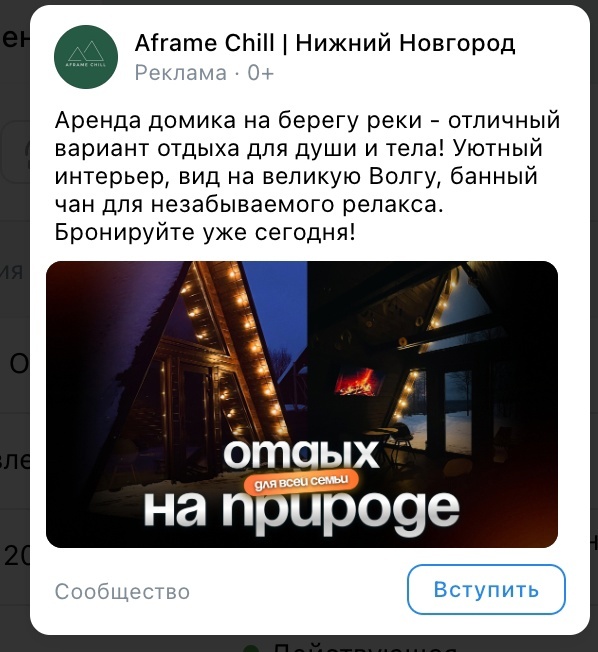Click the green status dot near Действующая
The image size is (598, 652).
tap(251, 649)
